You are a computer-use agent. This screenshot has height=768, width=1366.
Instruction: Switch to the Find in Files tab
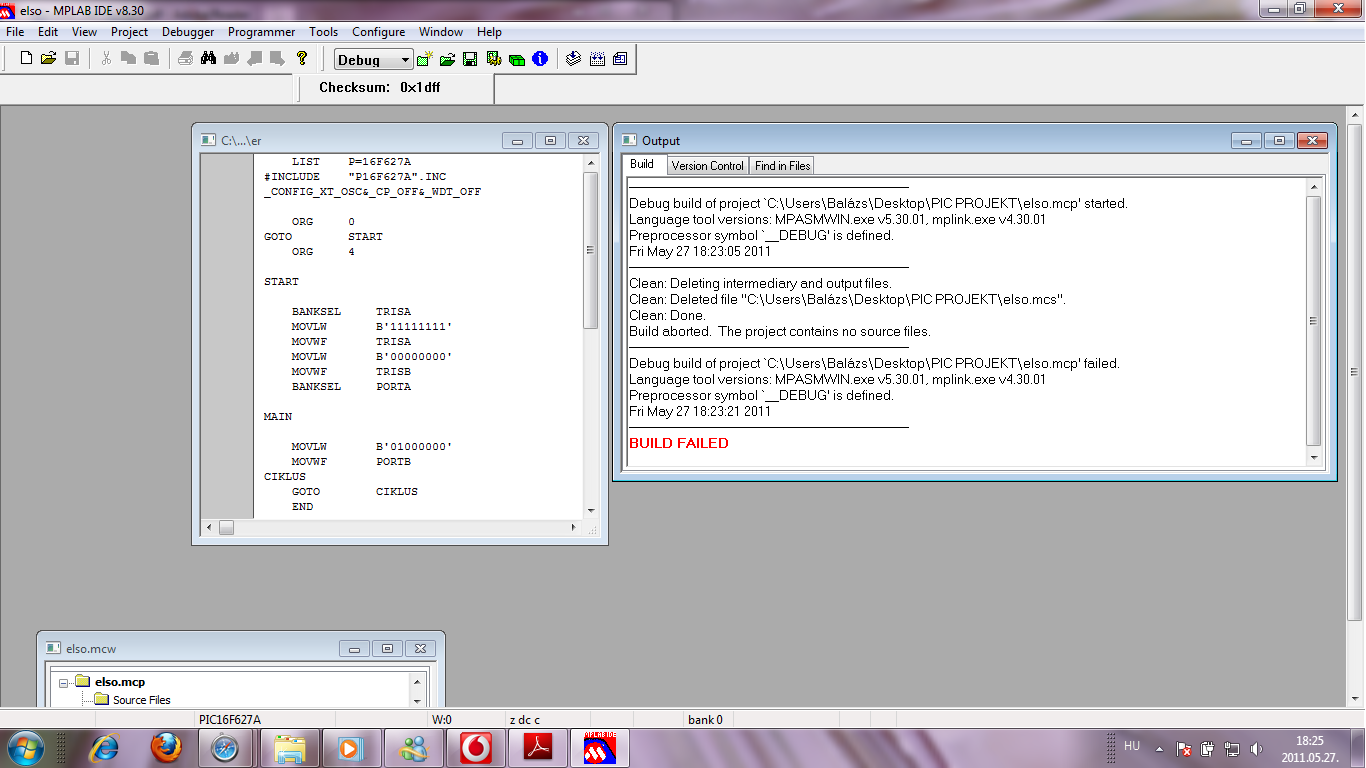point(783,166)
